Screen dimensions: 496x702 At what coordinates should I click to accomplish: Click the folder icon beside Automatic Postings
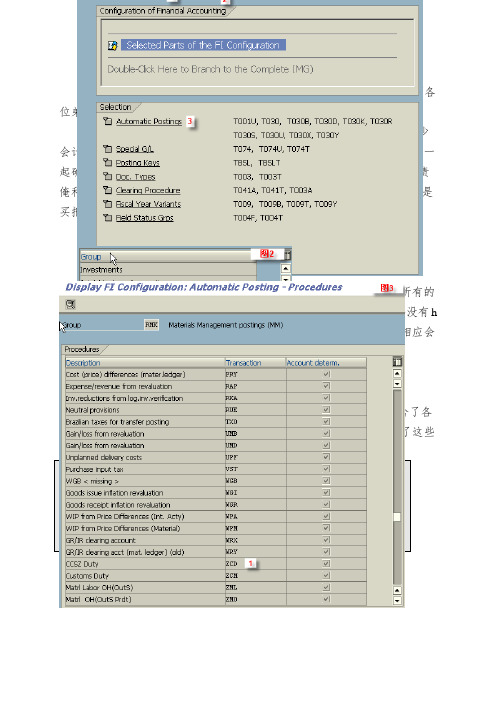(107, 121)
